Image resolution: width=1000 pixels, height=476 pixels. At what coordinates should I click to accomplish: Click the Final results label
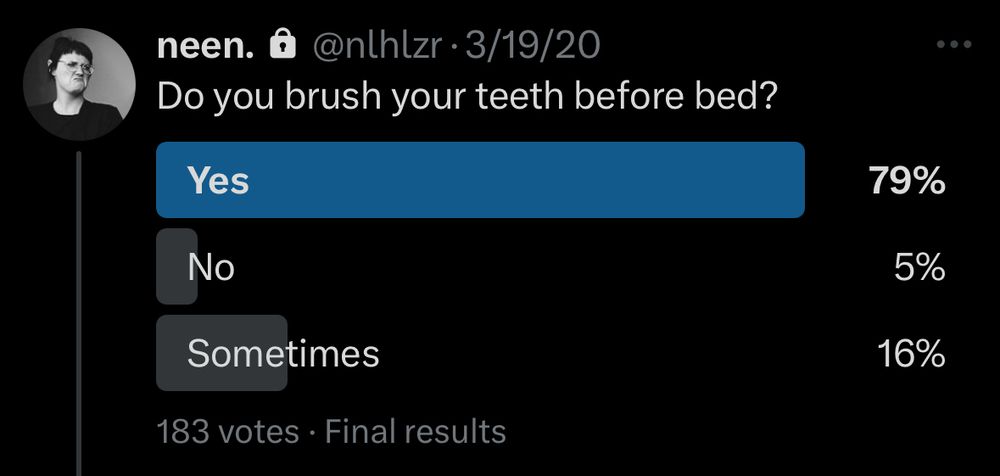415,432
